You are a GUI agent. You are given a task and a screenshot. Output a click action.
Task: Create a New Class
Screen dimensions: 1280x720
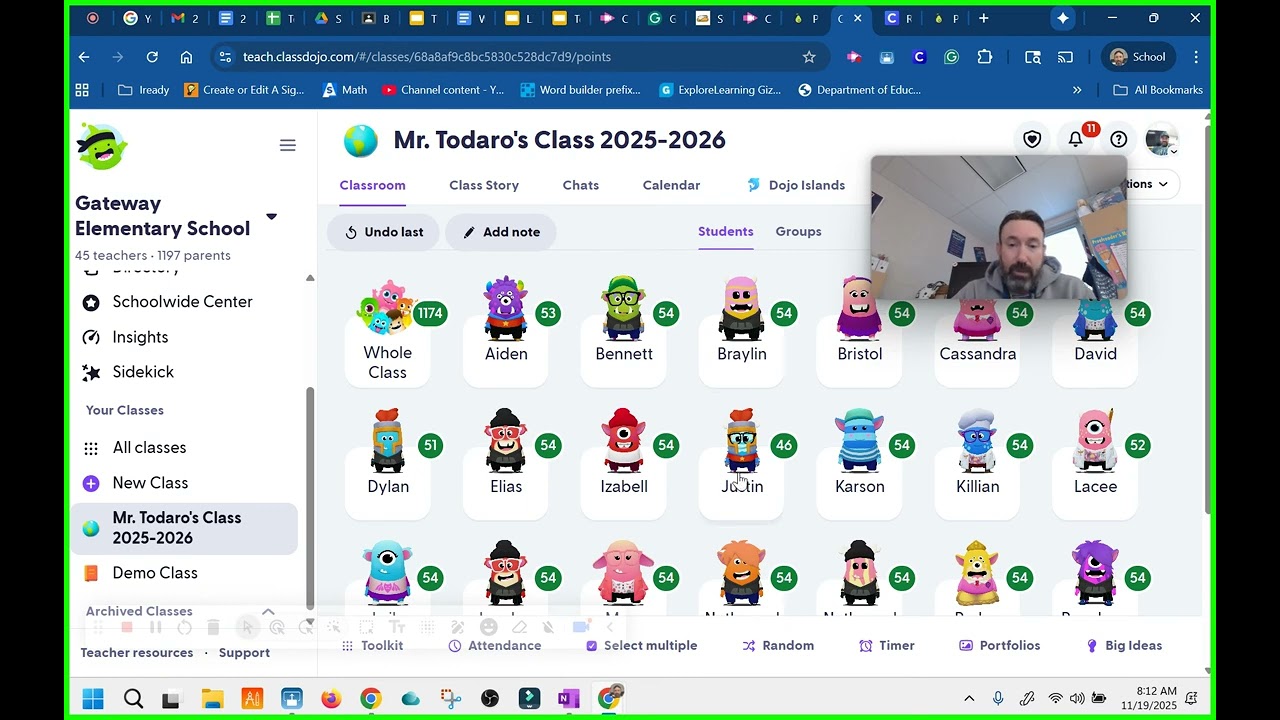tap(150, 483)
